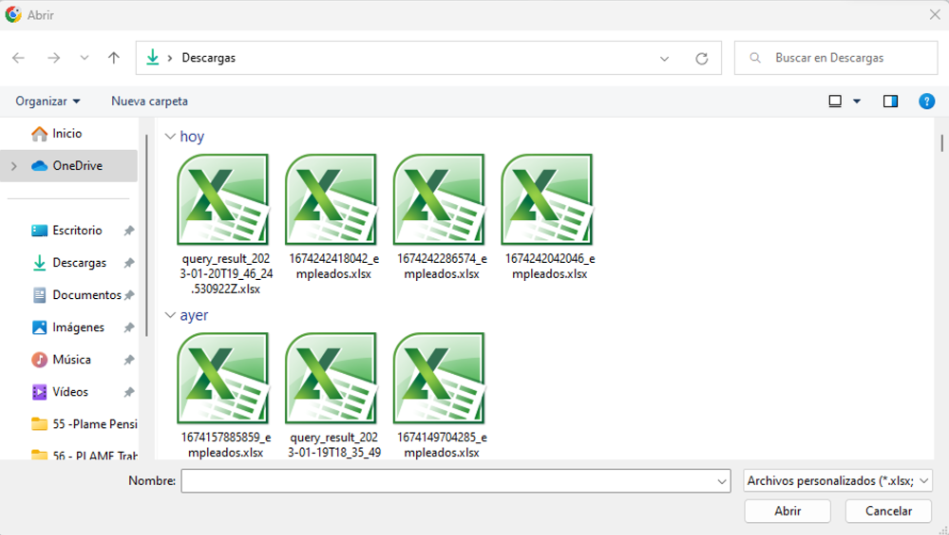949x535 pixels.
Task: Click the forward navigation arrow
Action: point(54,58)
